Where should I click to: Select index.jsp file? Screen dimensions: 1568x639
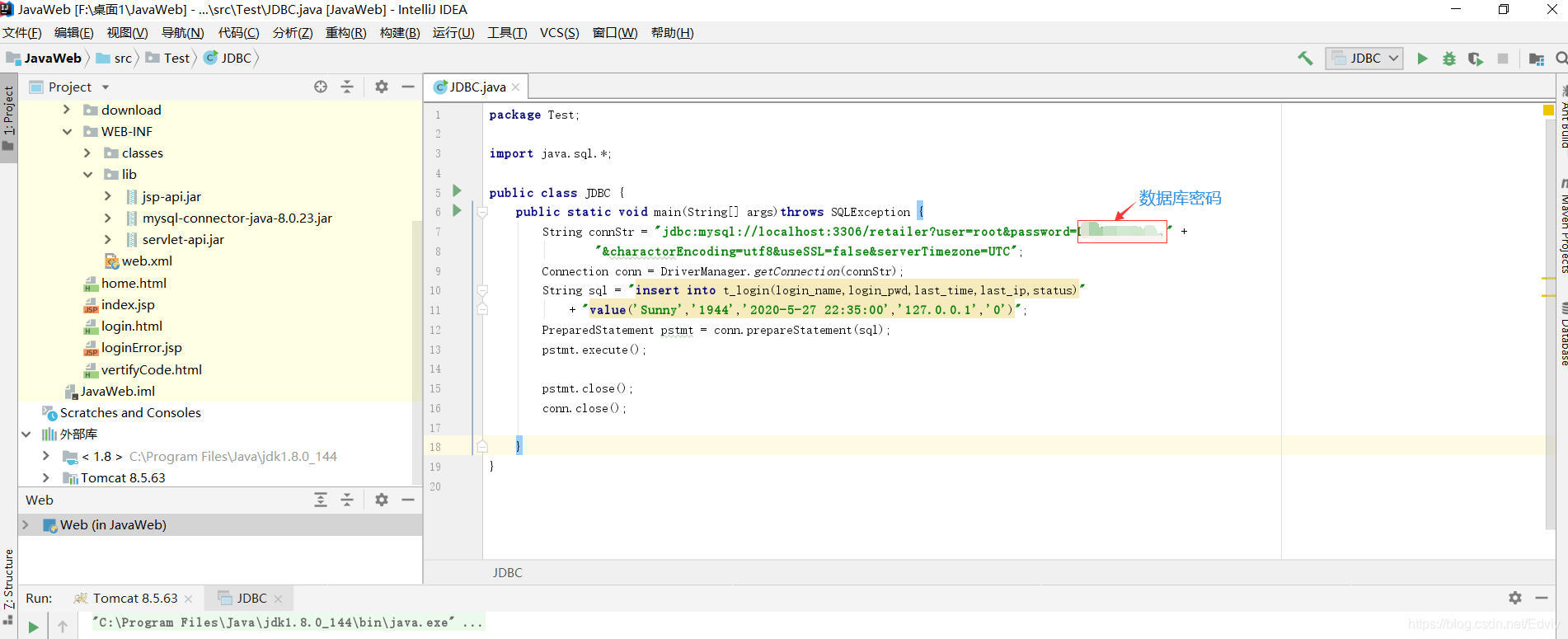coord(120,304)
